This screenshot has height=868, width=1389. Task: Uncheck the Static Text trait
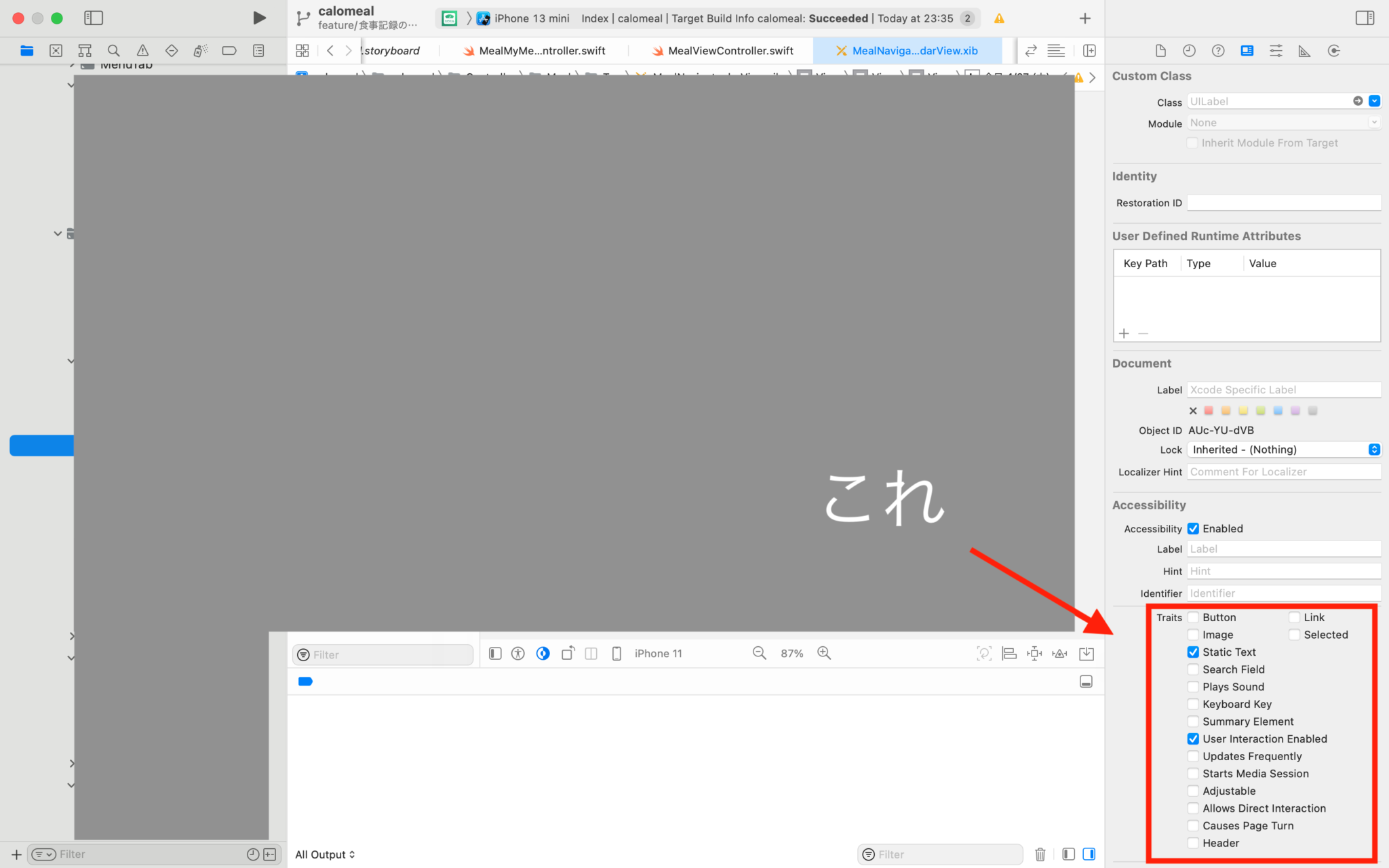1193,652
